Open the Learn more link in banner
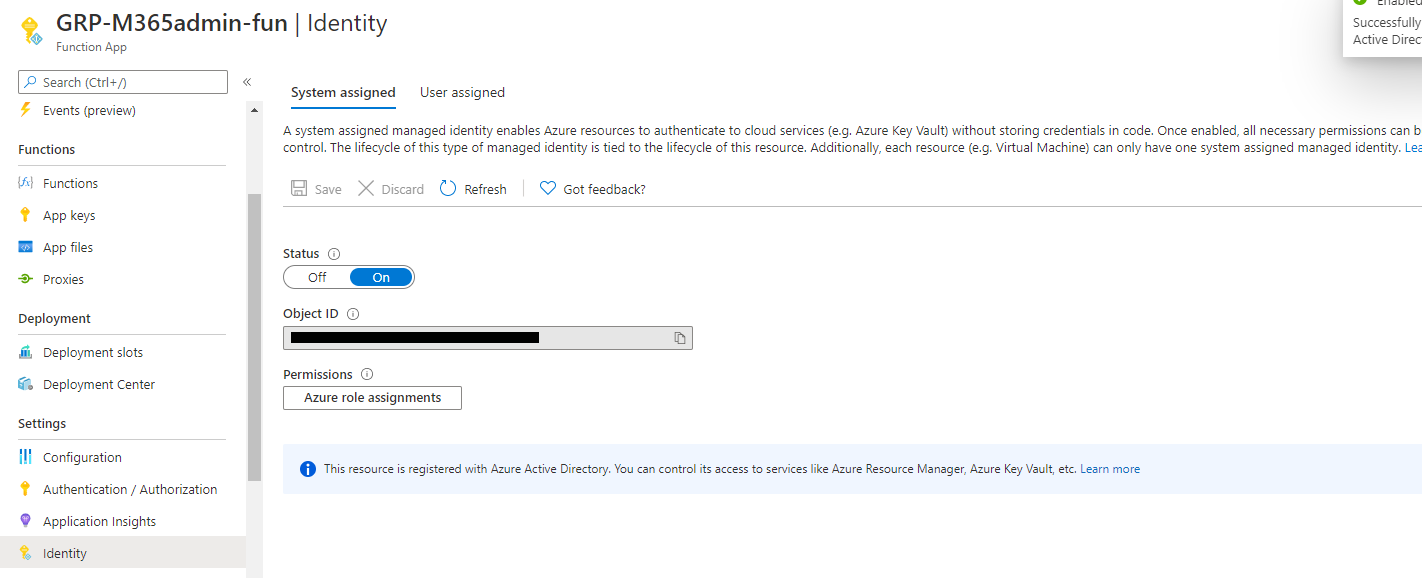Image resolution: width=1422 pixels, height=578 pixels. 1110,469
